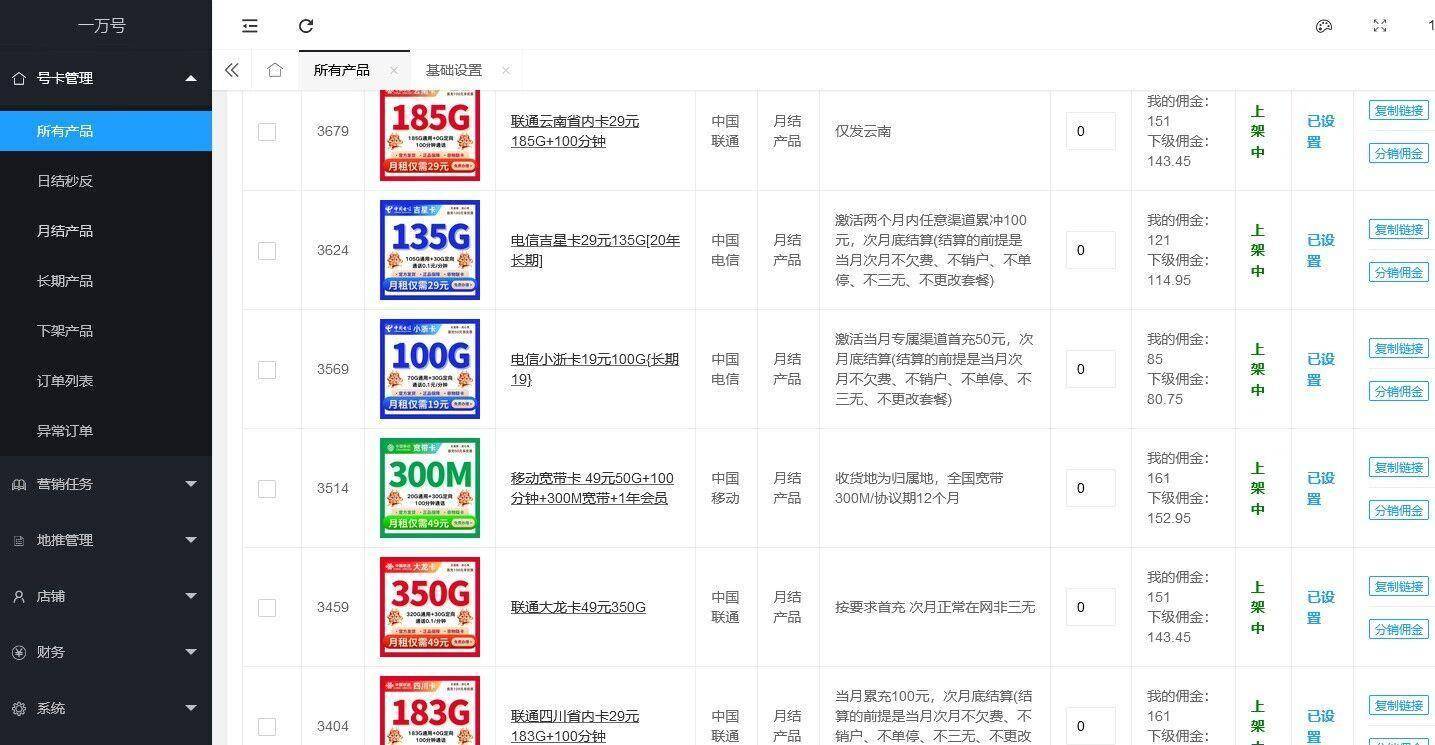Expand the 财务 menu
The height and width of the screenshot is (745, 1435).
pos(191,652)
